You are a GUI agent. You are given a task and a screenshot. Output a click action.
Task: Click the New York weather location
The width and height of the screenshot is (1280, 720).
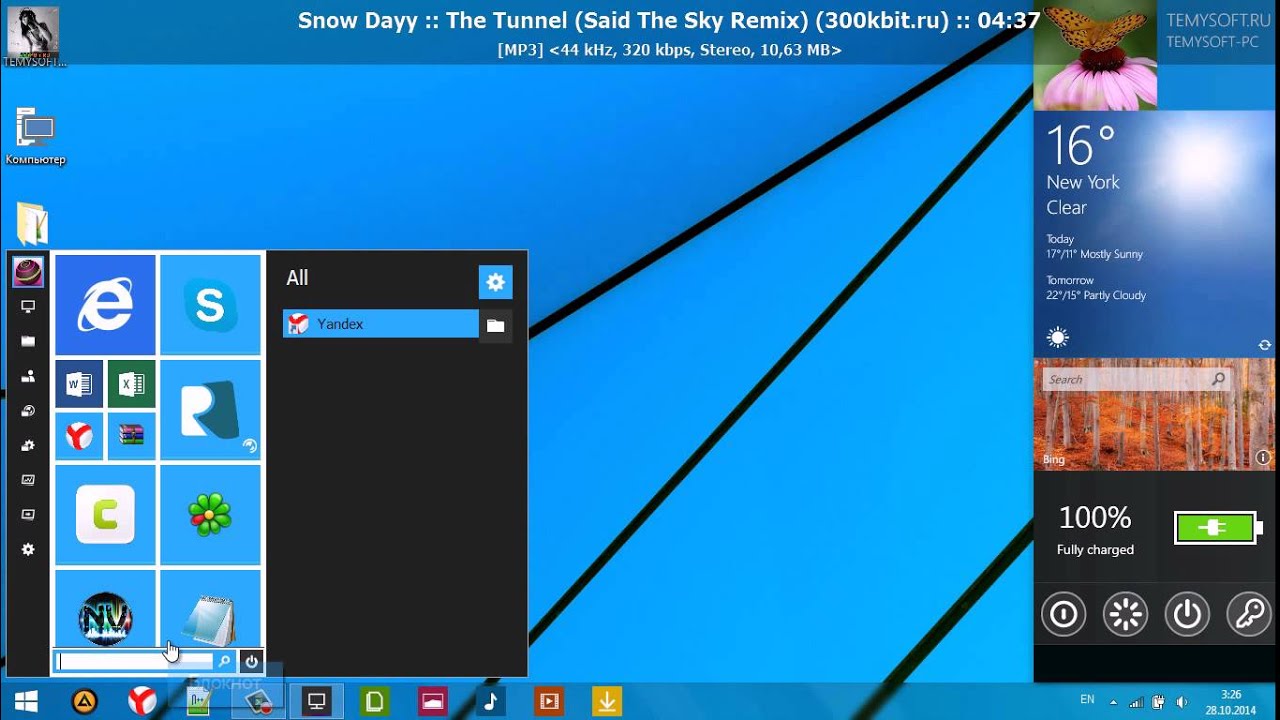[x=1083, y=182]
